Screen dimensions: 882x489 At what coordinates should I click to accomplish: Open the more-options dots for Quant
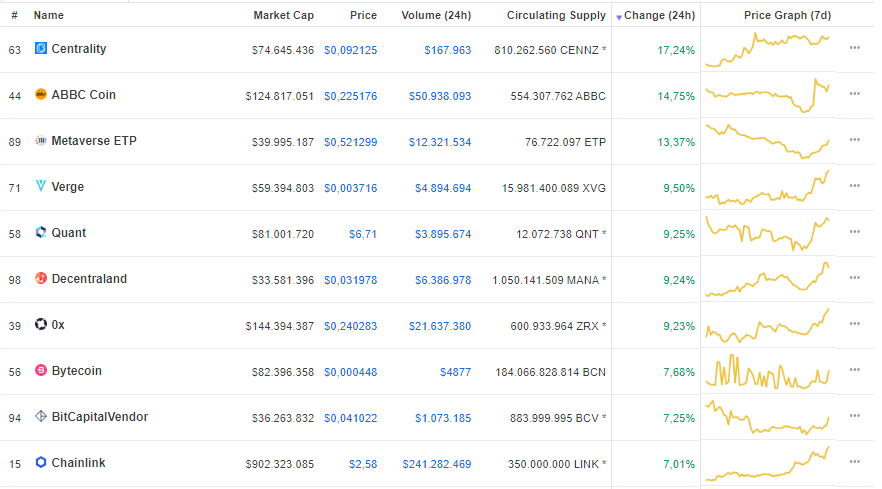[x=854, y=232]
